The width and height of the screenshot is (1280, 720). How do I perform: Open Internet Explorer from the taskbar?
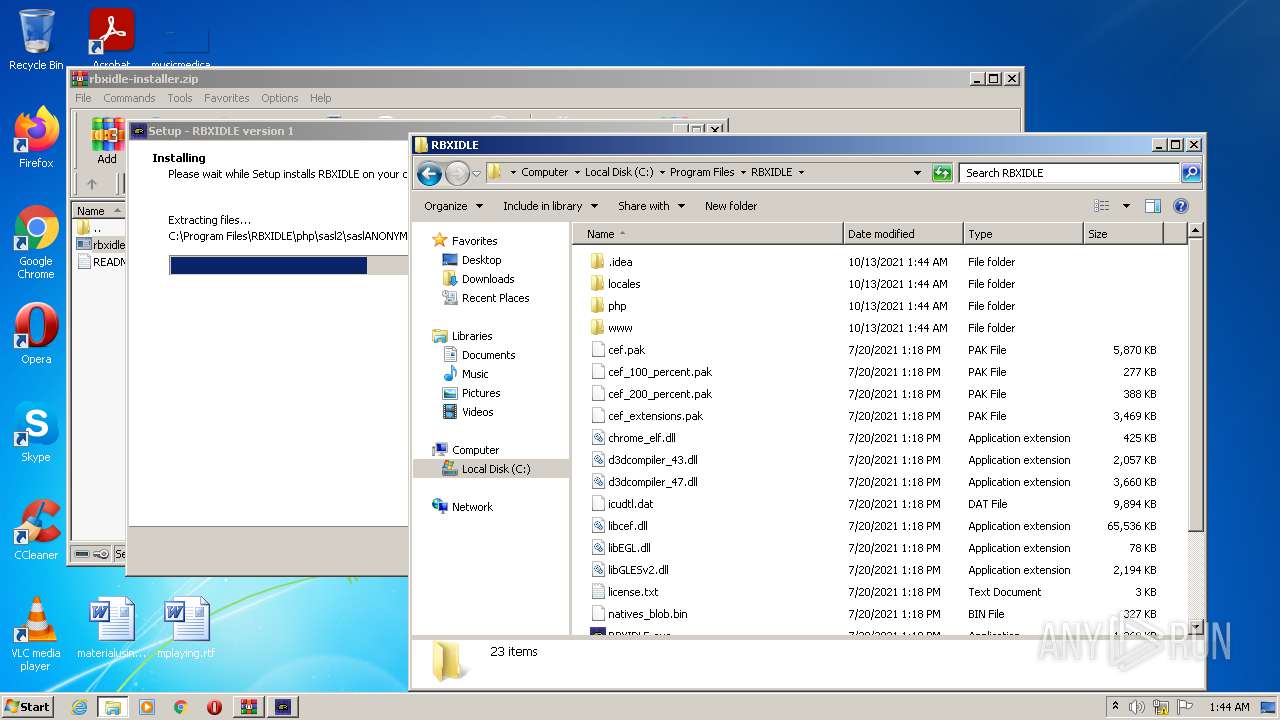click(79, 707)
